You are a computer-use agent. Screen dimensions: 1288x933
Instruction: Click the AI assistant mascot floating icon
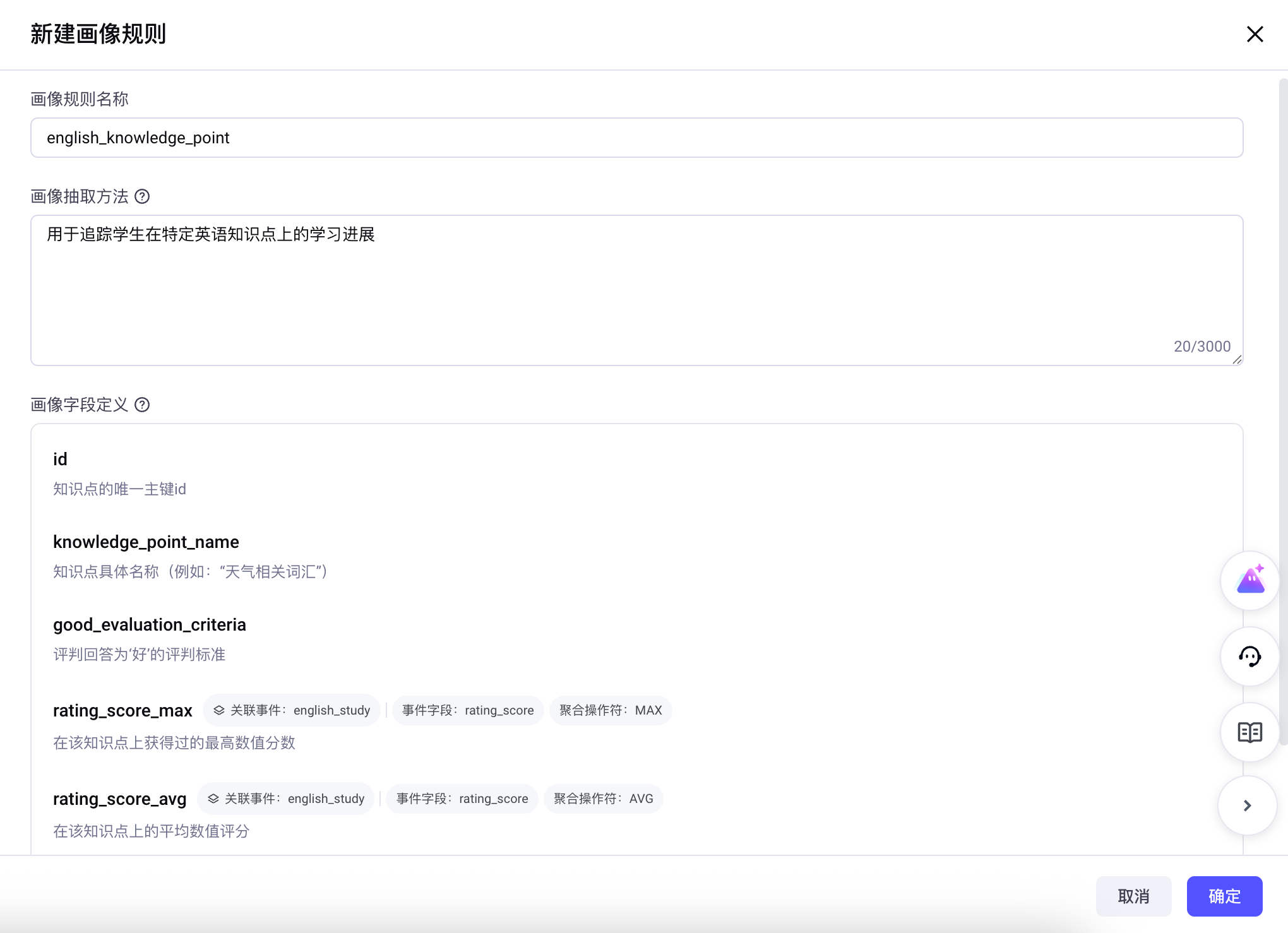pyautogui.click(x=1249, y=580)
